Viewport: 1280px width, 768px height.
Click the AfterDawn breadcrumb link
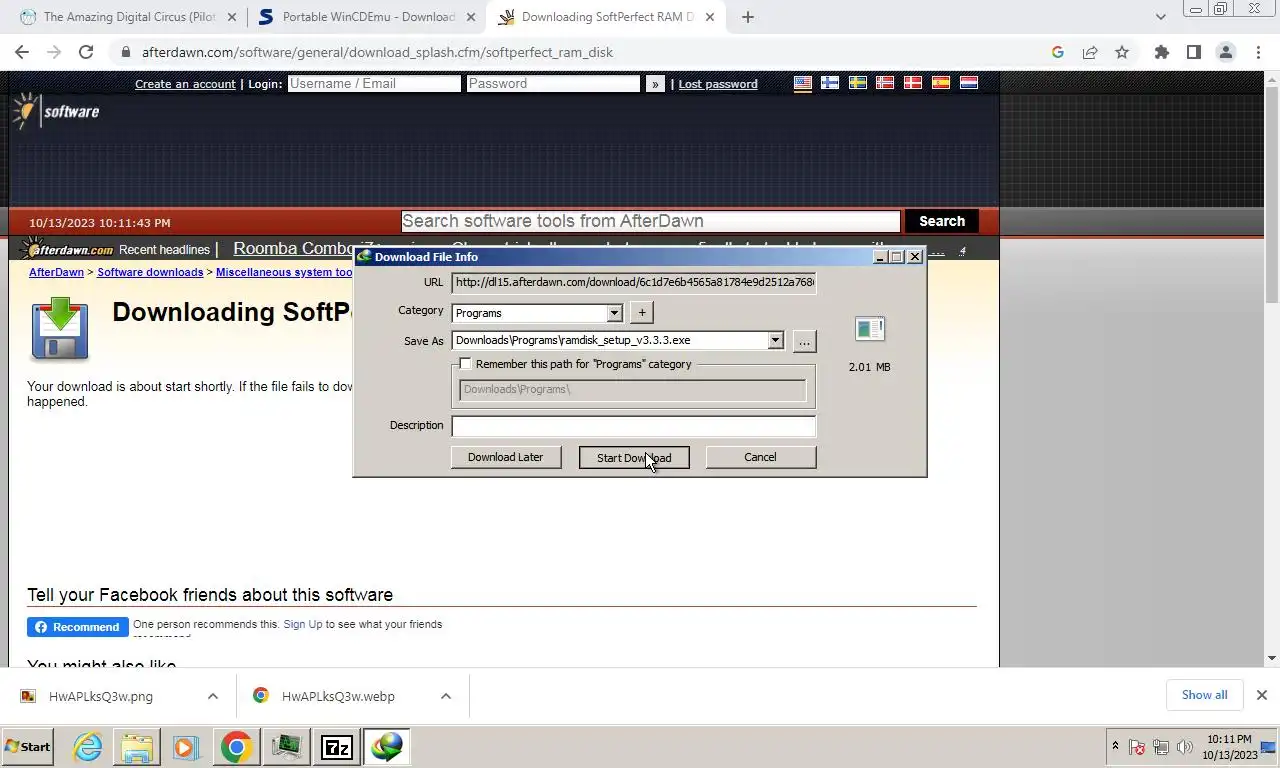tap(56, 272)
